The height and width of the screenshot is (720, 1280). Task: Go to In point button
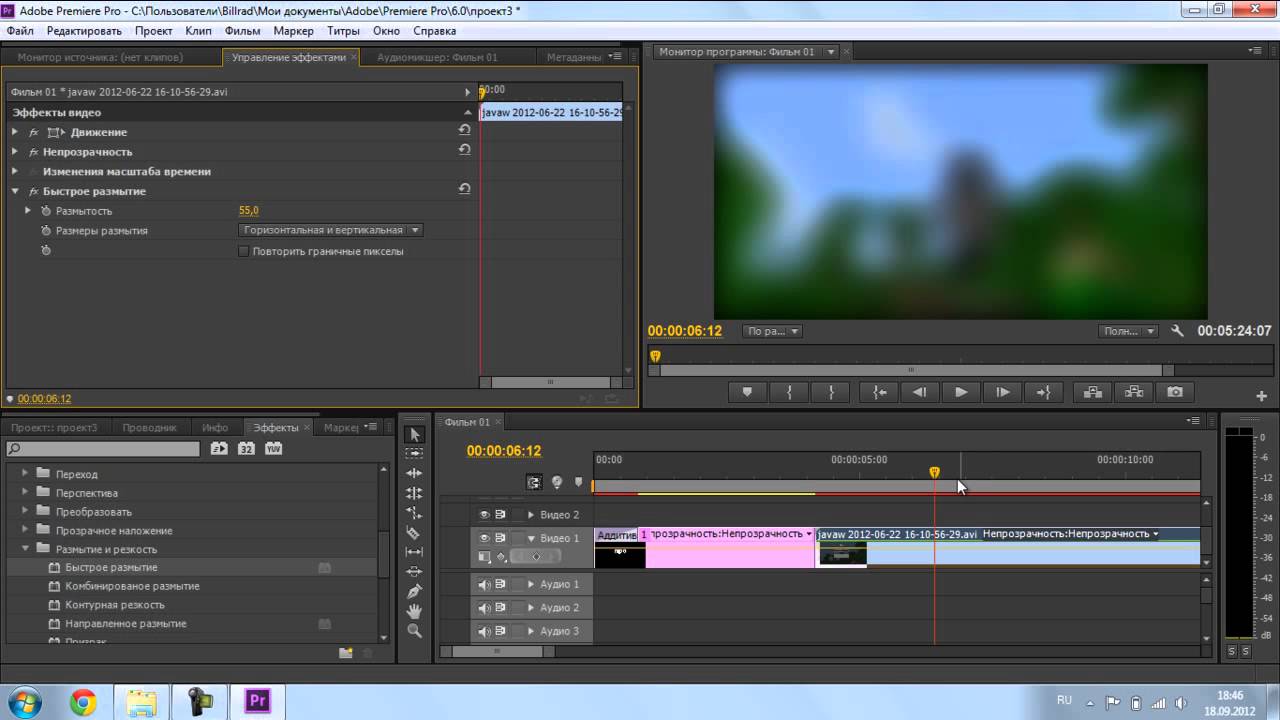tap(879, 392)
